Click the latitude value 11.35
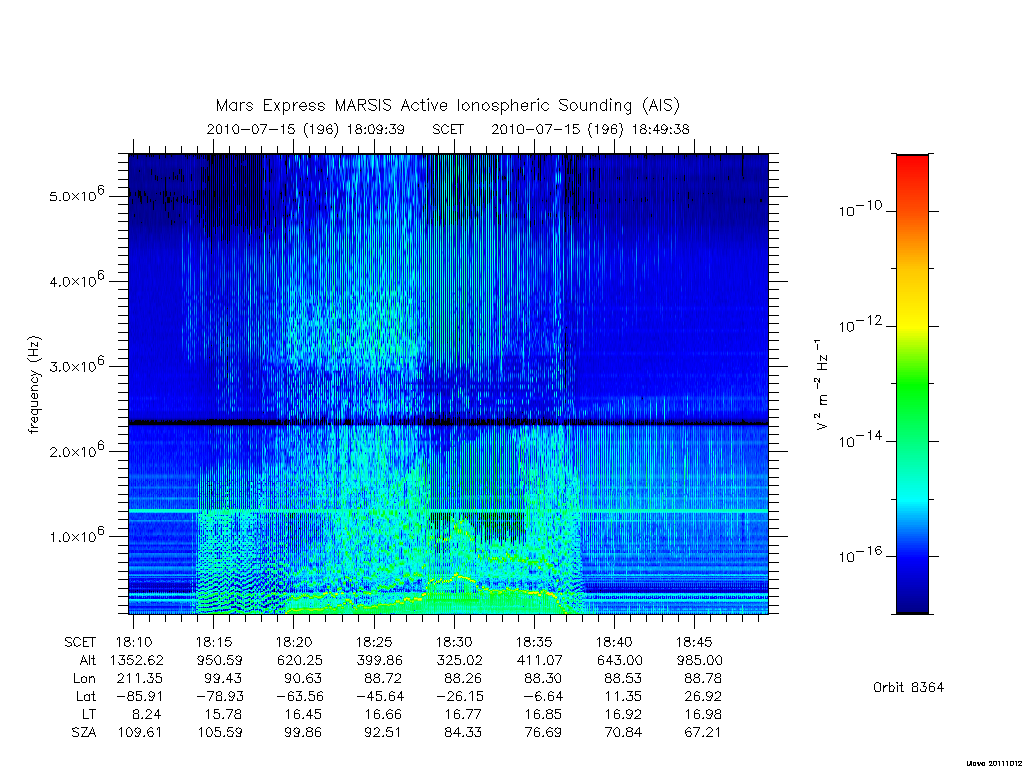 pyautogui.click(x=623, y=696)
